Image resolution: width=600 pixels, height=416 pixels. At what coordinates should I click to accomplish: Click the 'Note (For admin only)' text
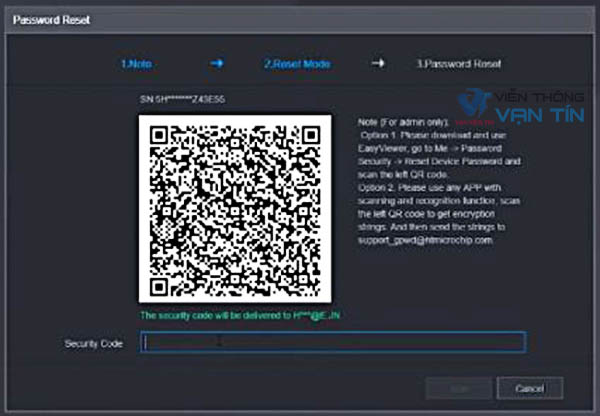(x=403, y=122)
